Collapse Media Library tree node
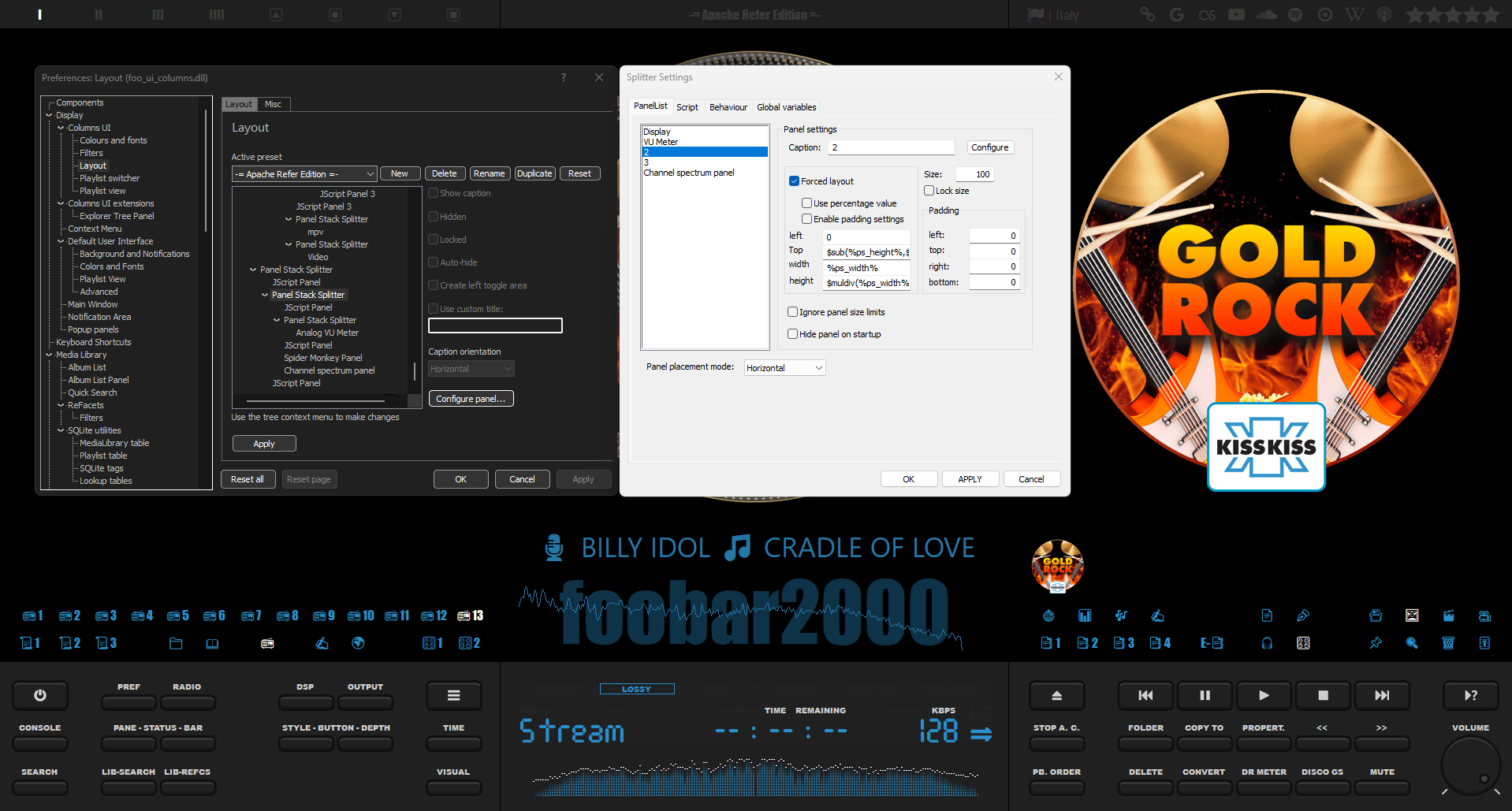The width and height of the screenshot is (1512, 811). tap(49, 355)
